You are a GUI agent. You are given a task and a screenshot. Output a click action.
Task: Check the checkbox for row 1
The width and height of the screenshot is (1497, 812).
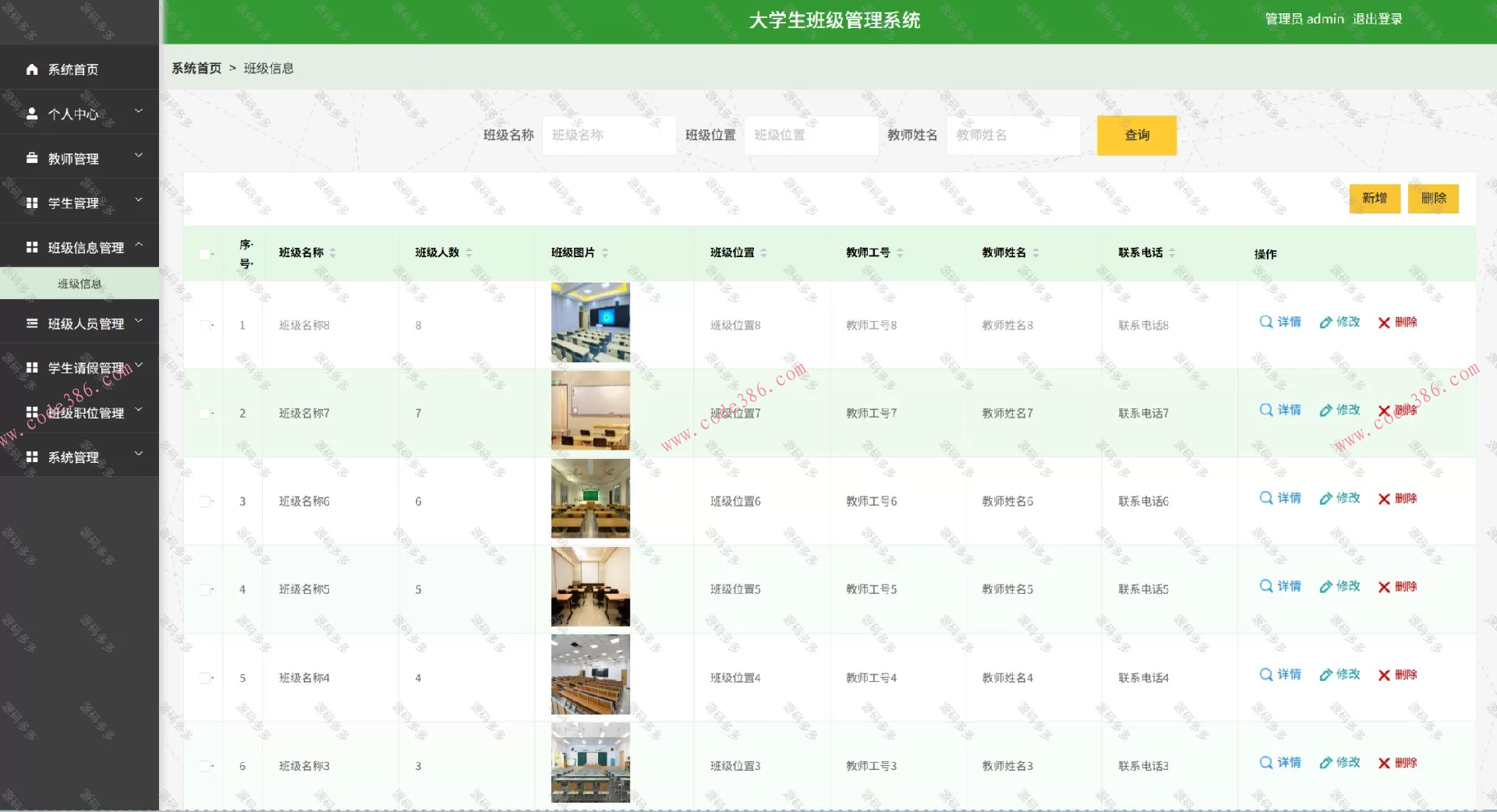(x=204, y=324)
